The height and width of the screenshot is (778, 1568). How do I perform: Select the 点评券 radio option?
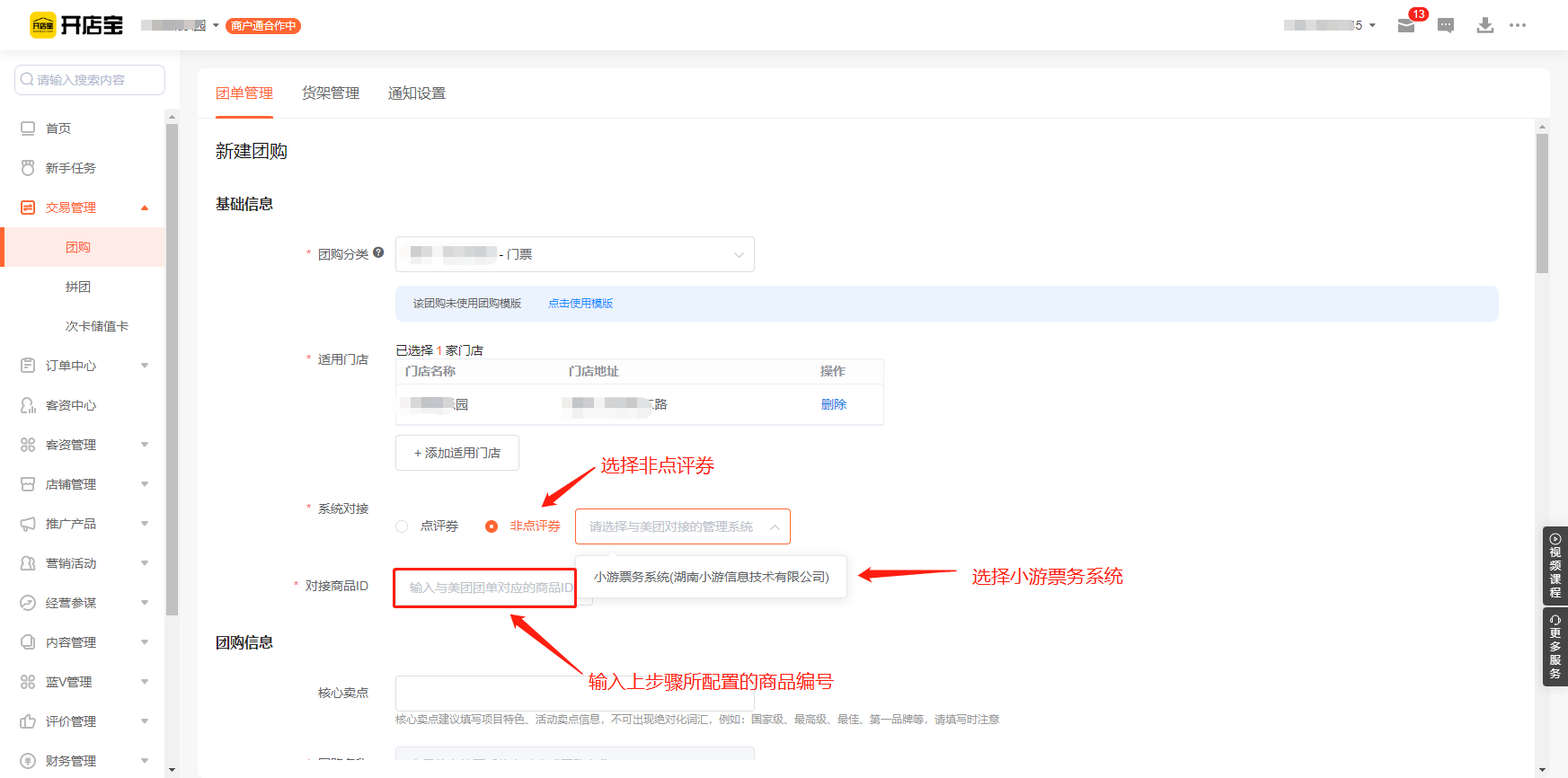coord(403,526)
